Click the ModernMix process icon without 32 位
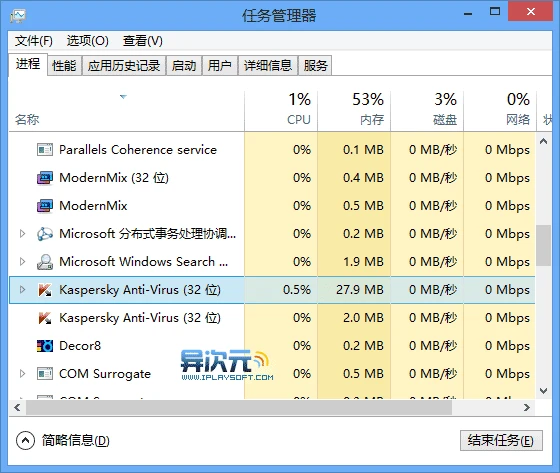This screenshot has height=473, width=560. (45, 205)
